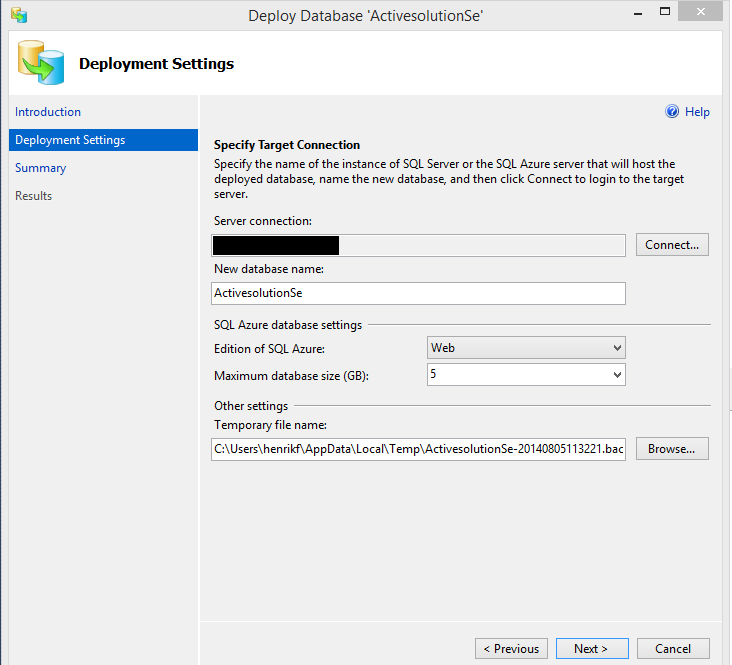This screenshot has height=665, width=732.
Task: Click the 'Specify Target Connection' heading
Action: [287, 145]
